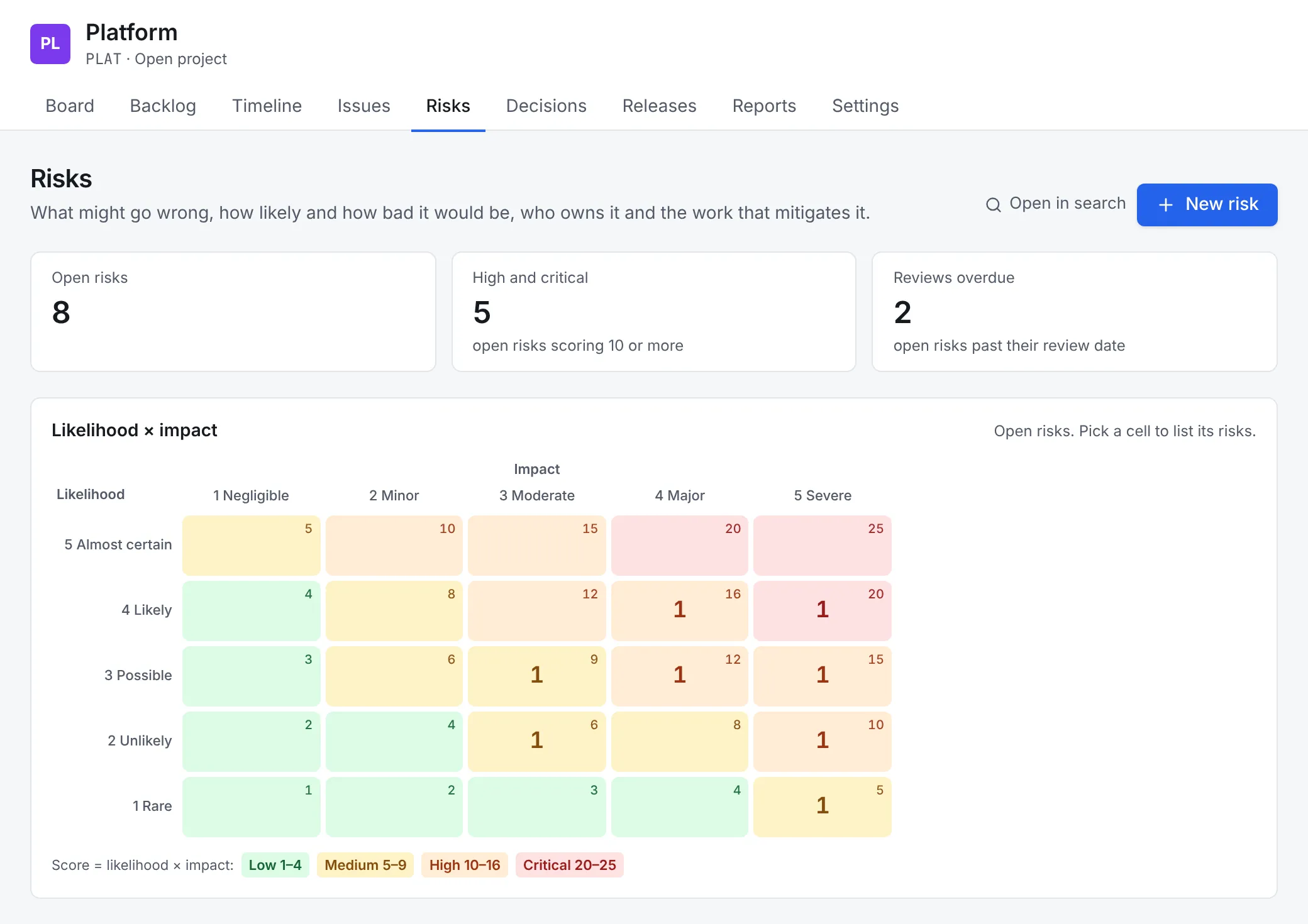Click the 'PLAT · Open project' subtitle
The image size is (1308, 924).
pos(156,59)
